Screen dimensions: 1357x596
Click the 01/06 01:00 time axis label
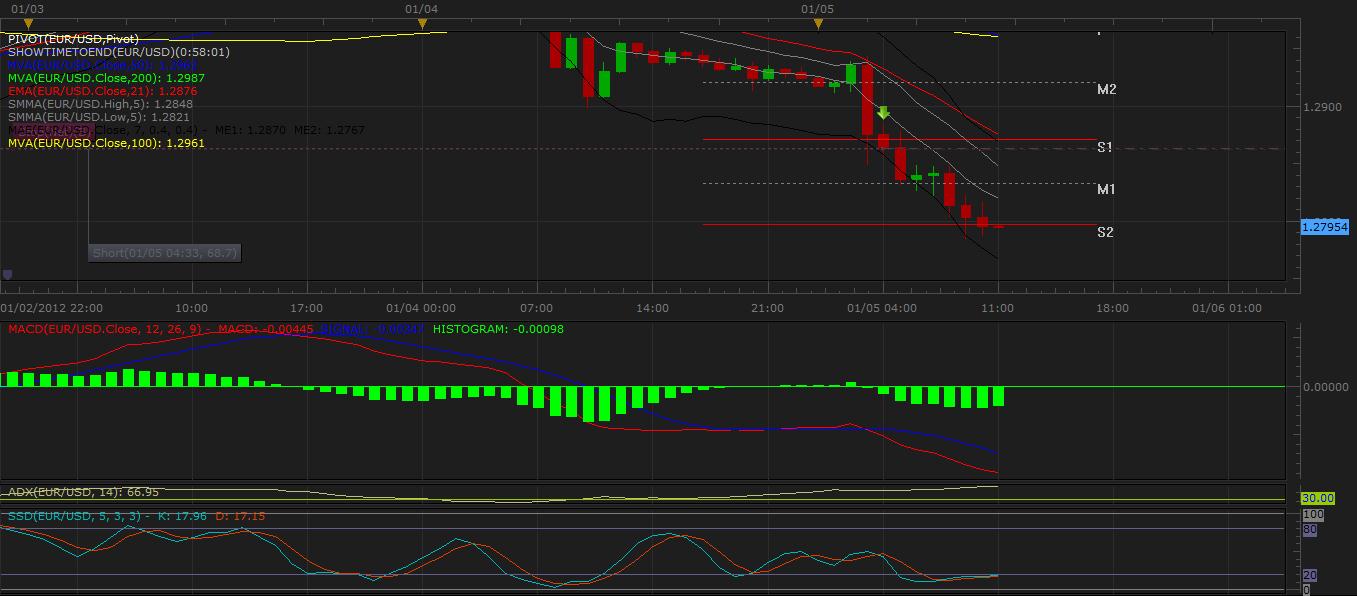[x=1226, y=308]
